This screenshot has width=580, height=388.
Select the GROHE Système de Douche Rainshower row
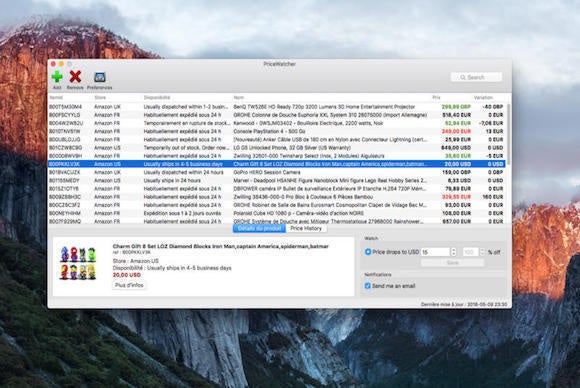coord(277,221)
